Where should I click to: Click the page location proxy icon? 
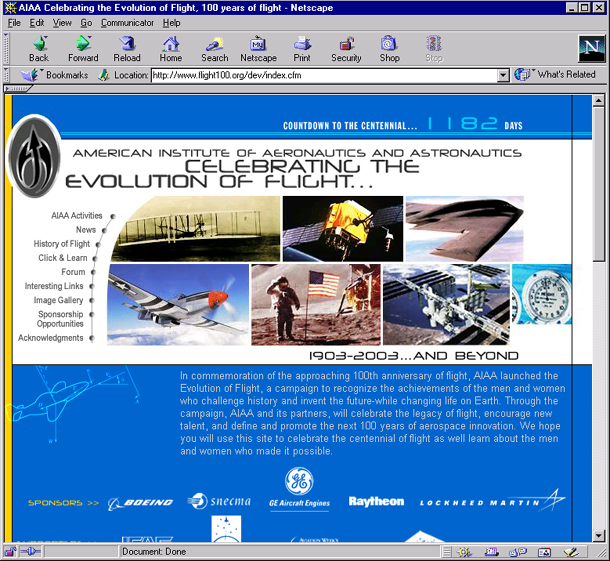[x=103, y=75]
